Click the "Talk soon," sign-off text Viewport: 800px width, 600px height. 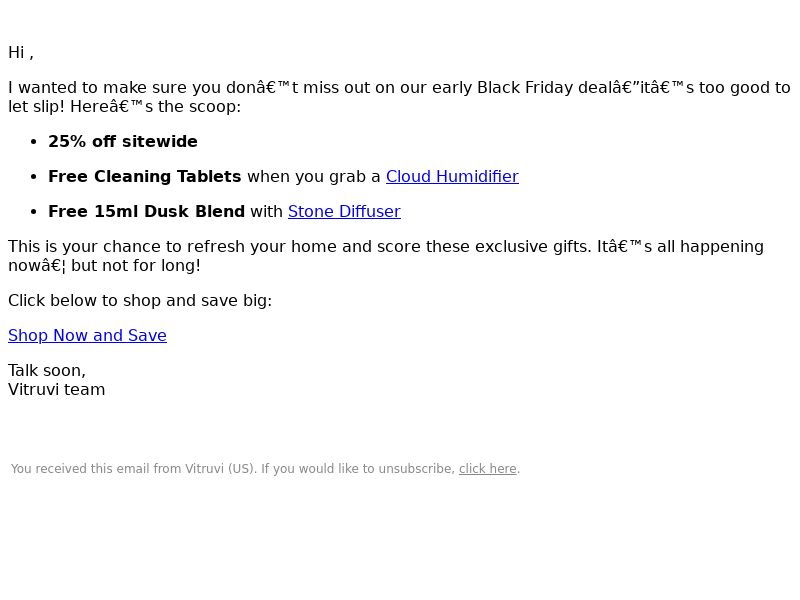[47, 370]
